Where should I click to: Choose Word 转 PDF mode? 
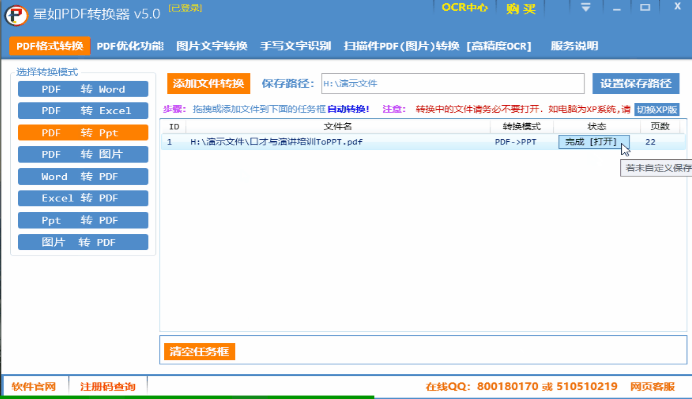(x=83, y=177)
